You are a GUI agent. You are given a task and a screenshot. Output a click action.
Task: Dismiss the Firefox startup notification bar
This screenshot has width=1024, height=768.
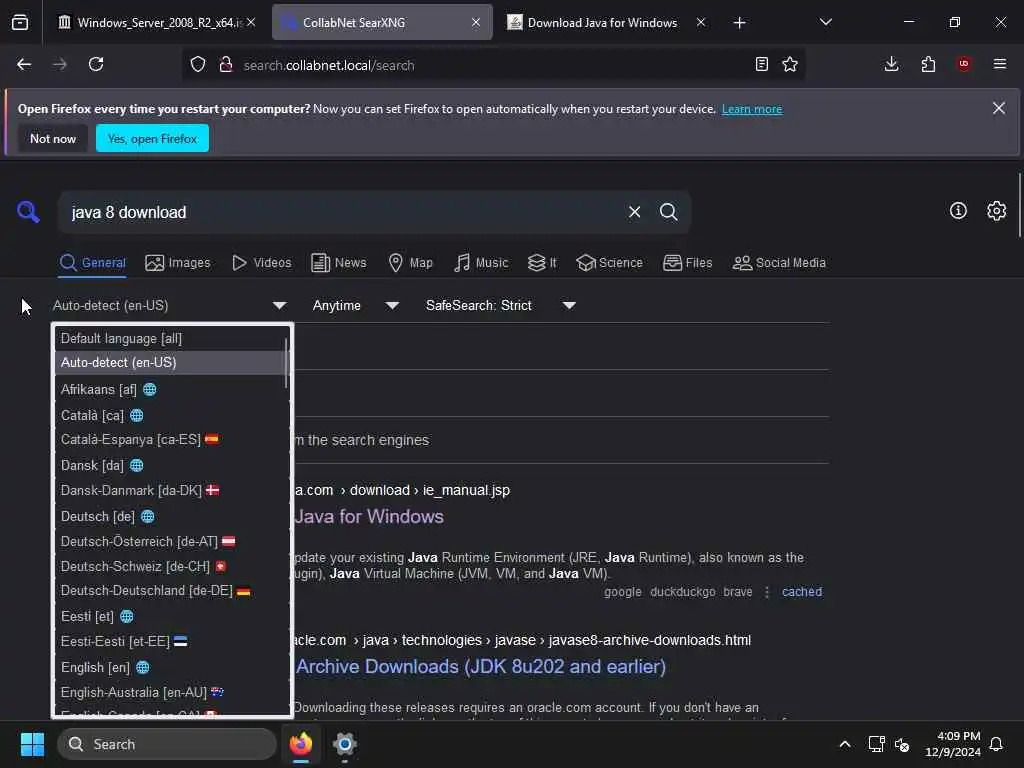pyautogui.click(x=999, y=108)
